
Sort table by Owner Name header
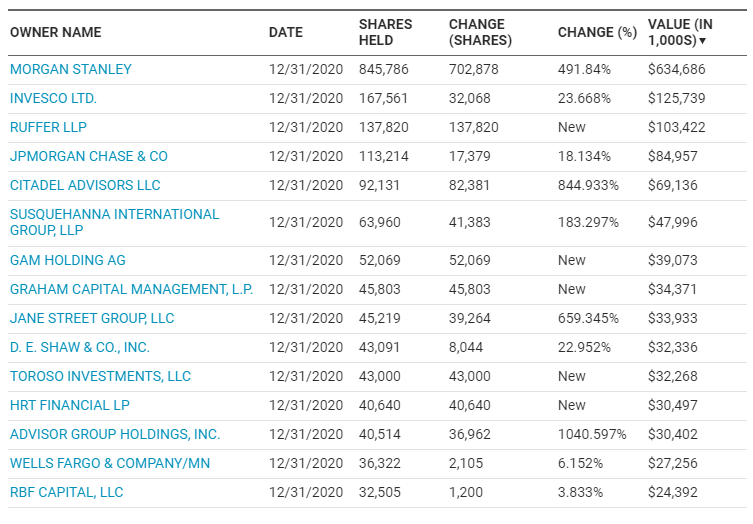[x=56, y=32]
